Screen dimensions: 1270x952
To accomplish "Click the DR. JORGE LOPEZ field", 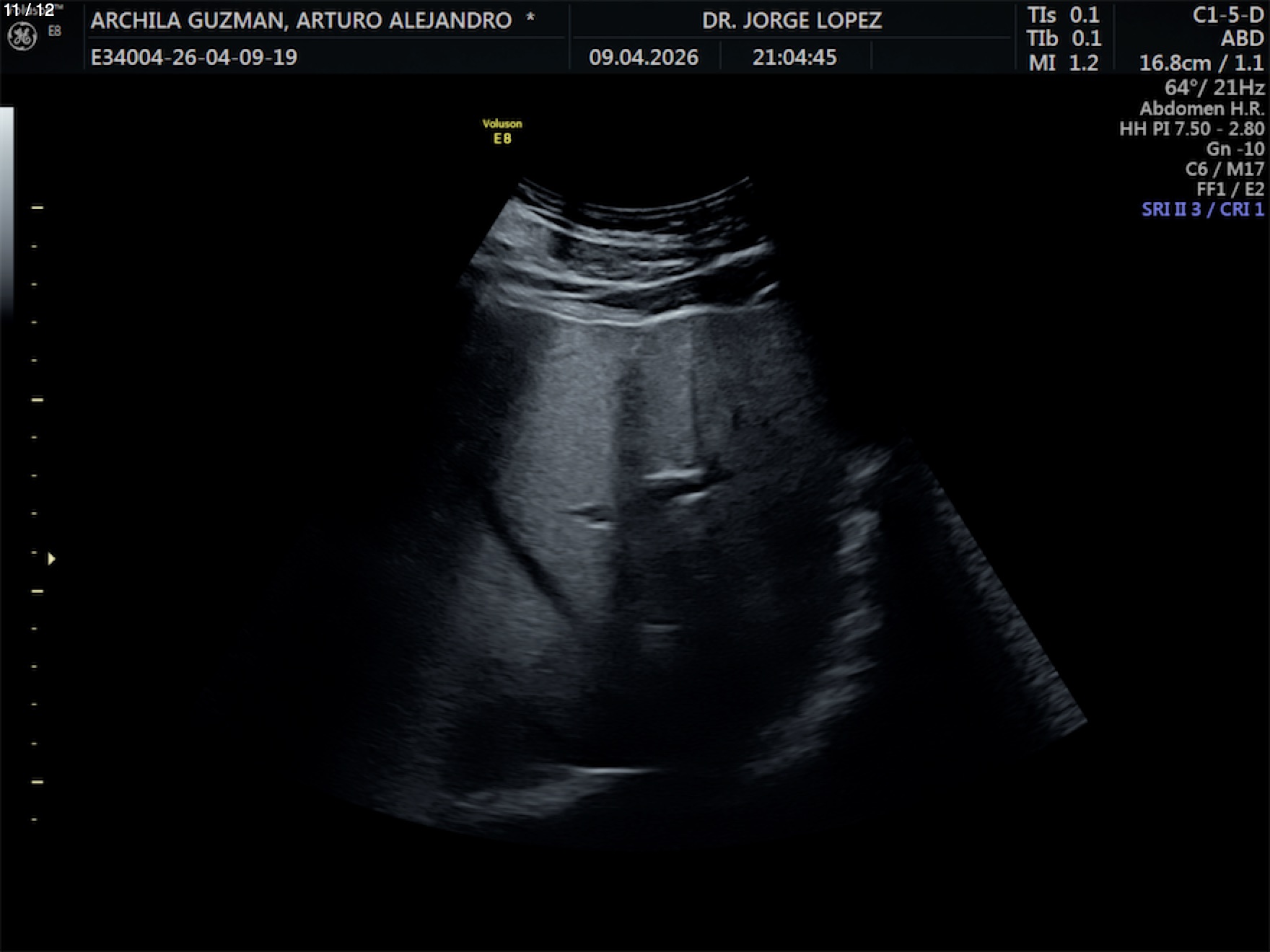I will point(792,20).
